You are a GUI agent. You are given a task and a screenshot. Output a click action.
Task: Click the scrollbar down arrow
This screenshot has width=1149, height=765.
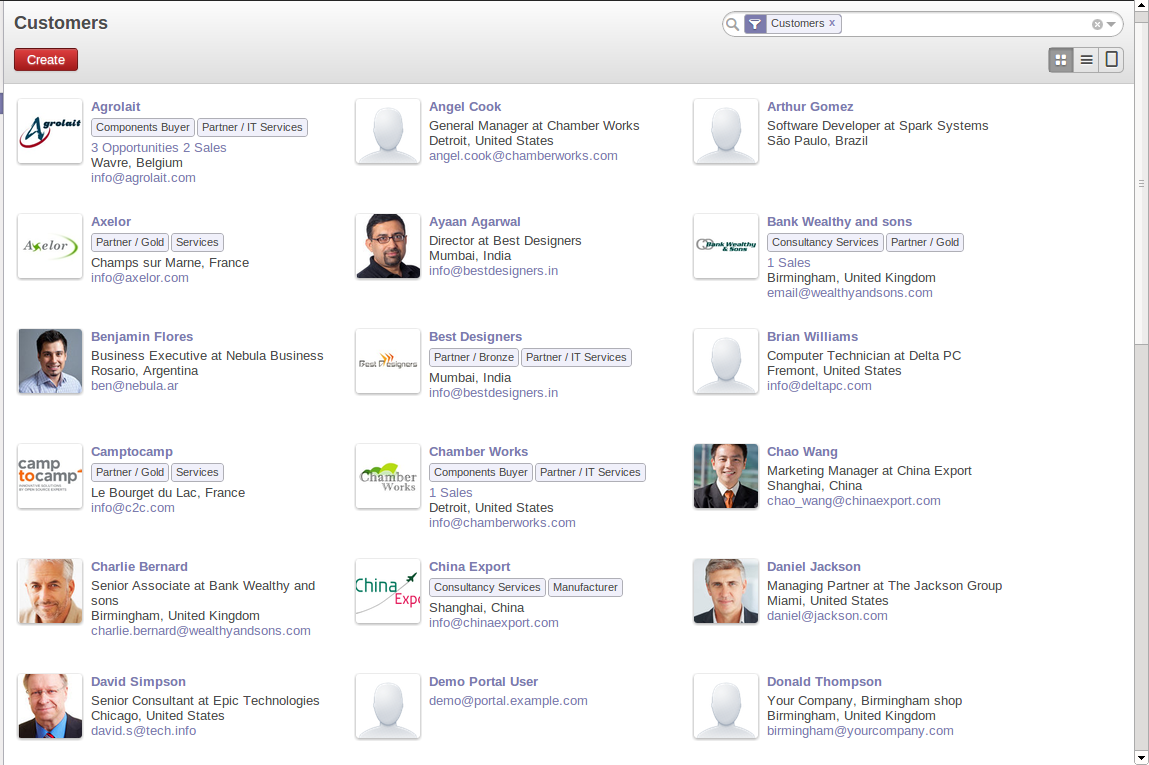(x=1141, y=757)
